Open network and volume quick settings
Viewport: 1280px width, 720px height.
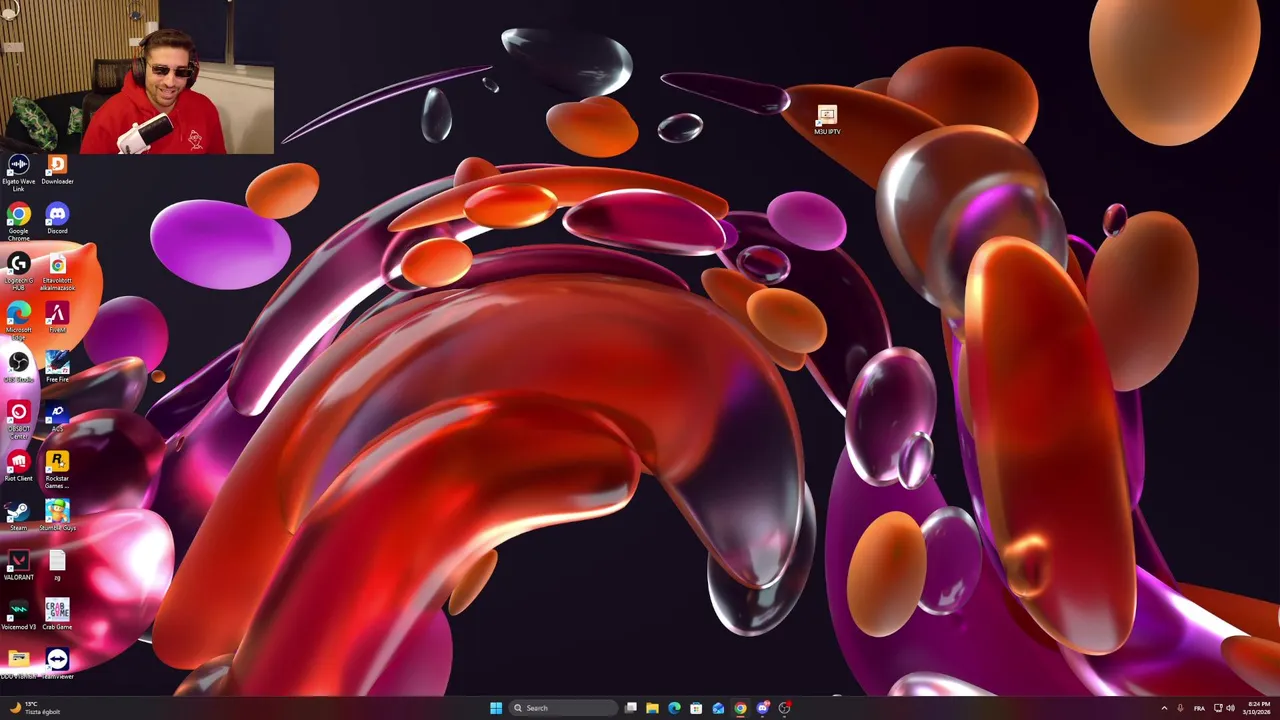1223,708
